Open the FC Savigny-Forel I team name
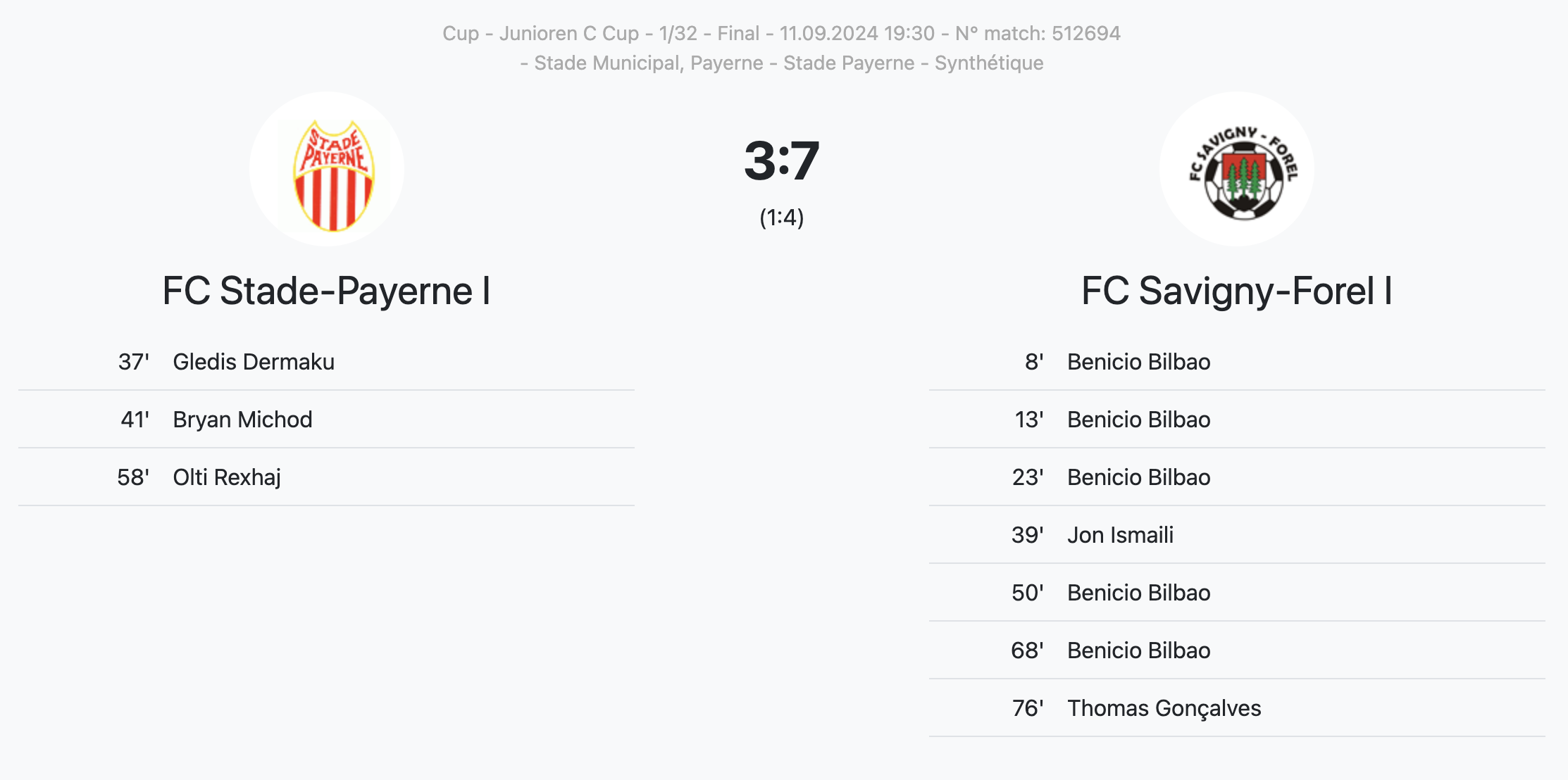The width and height of the screenshot is (1568, 780). 1237,291
